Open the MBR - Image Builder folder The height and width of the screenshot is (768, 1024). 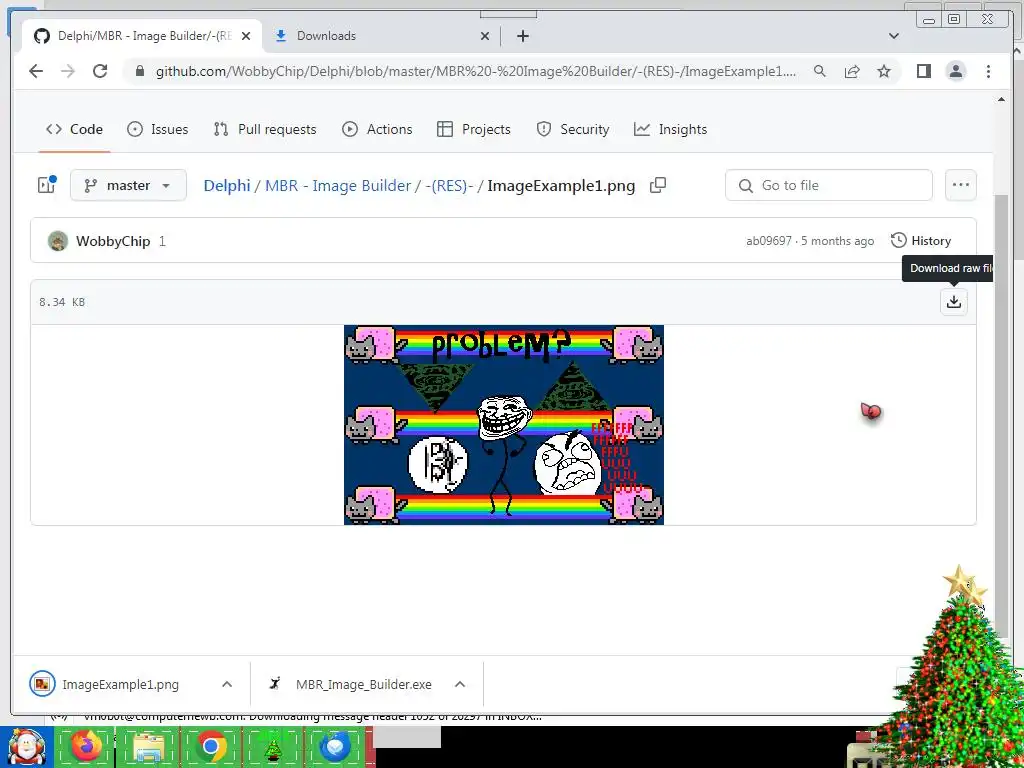(x=338, y=185)
